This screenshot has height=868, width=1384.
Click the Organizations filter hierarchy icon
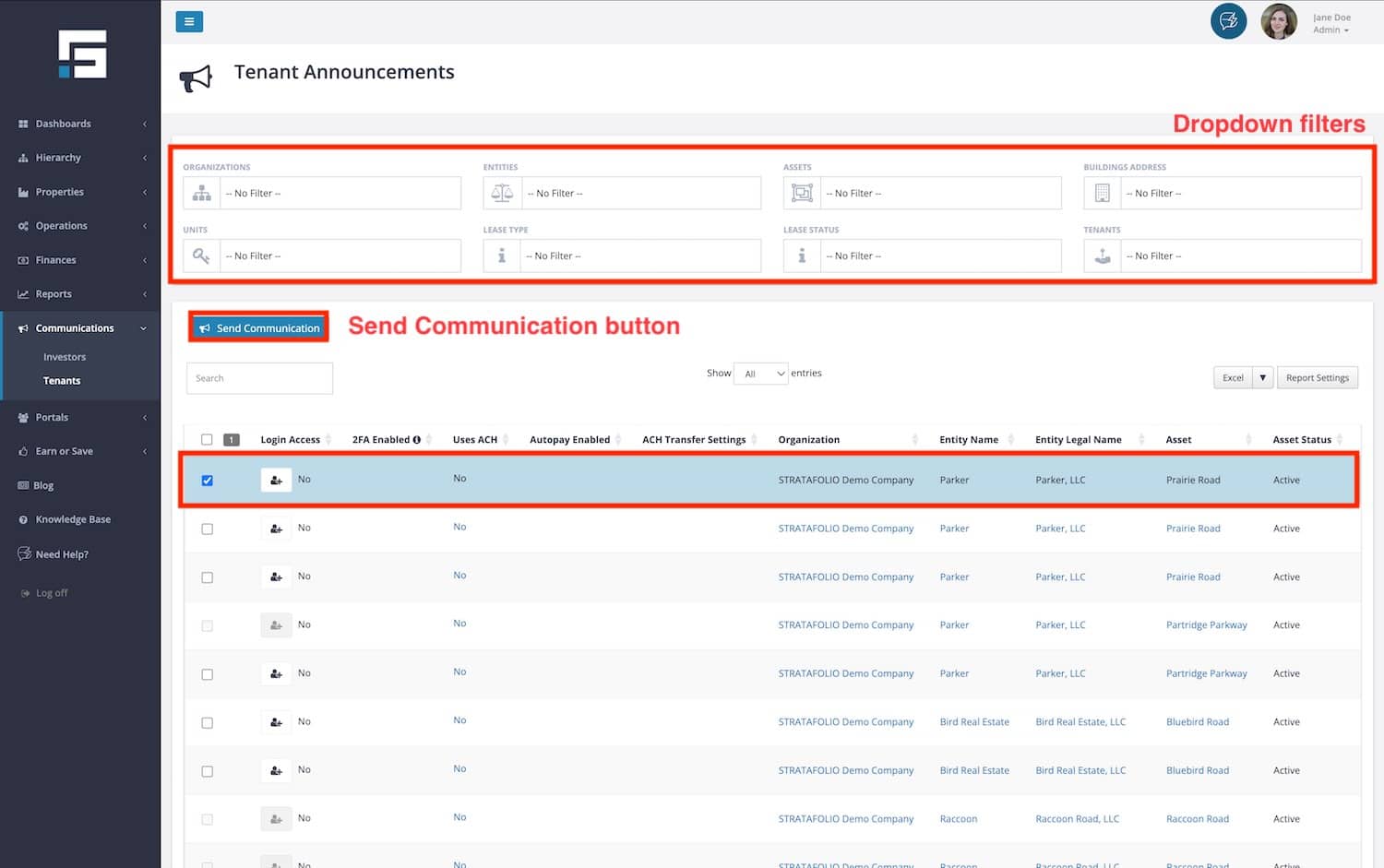tap(202, 194)
